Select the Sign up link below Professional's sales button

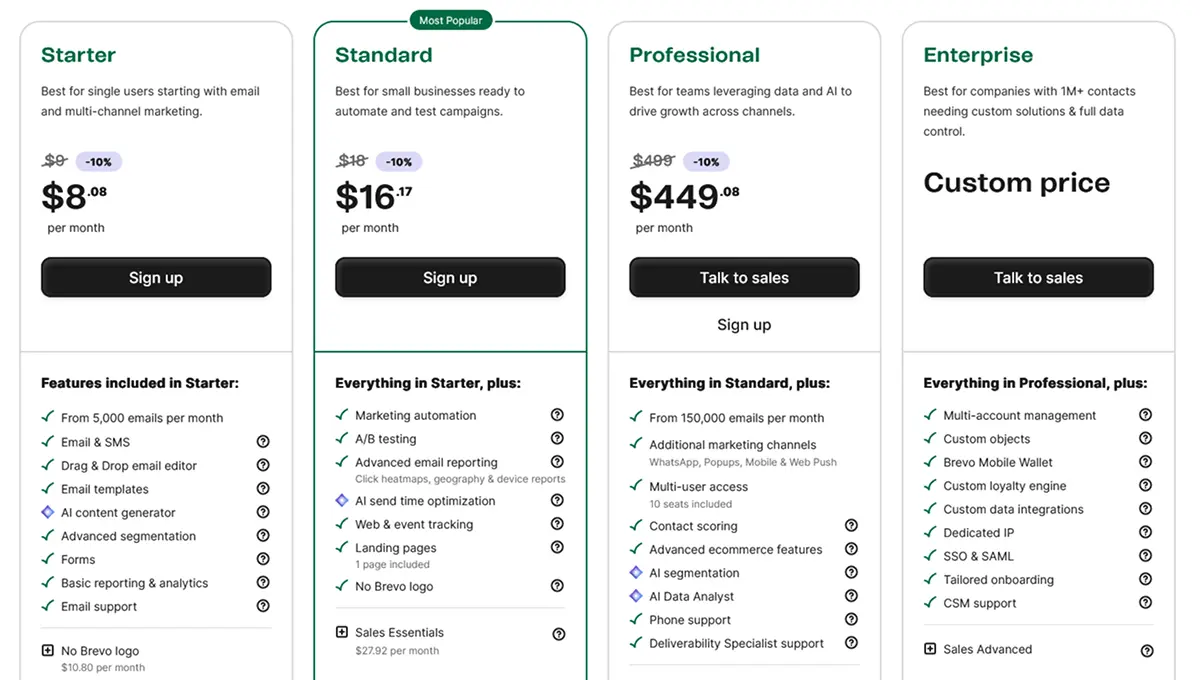(x=744, y=324)
